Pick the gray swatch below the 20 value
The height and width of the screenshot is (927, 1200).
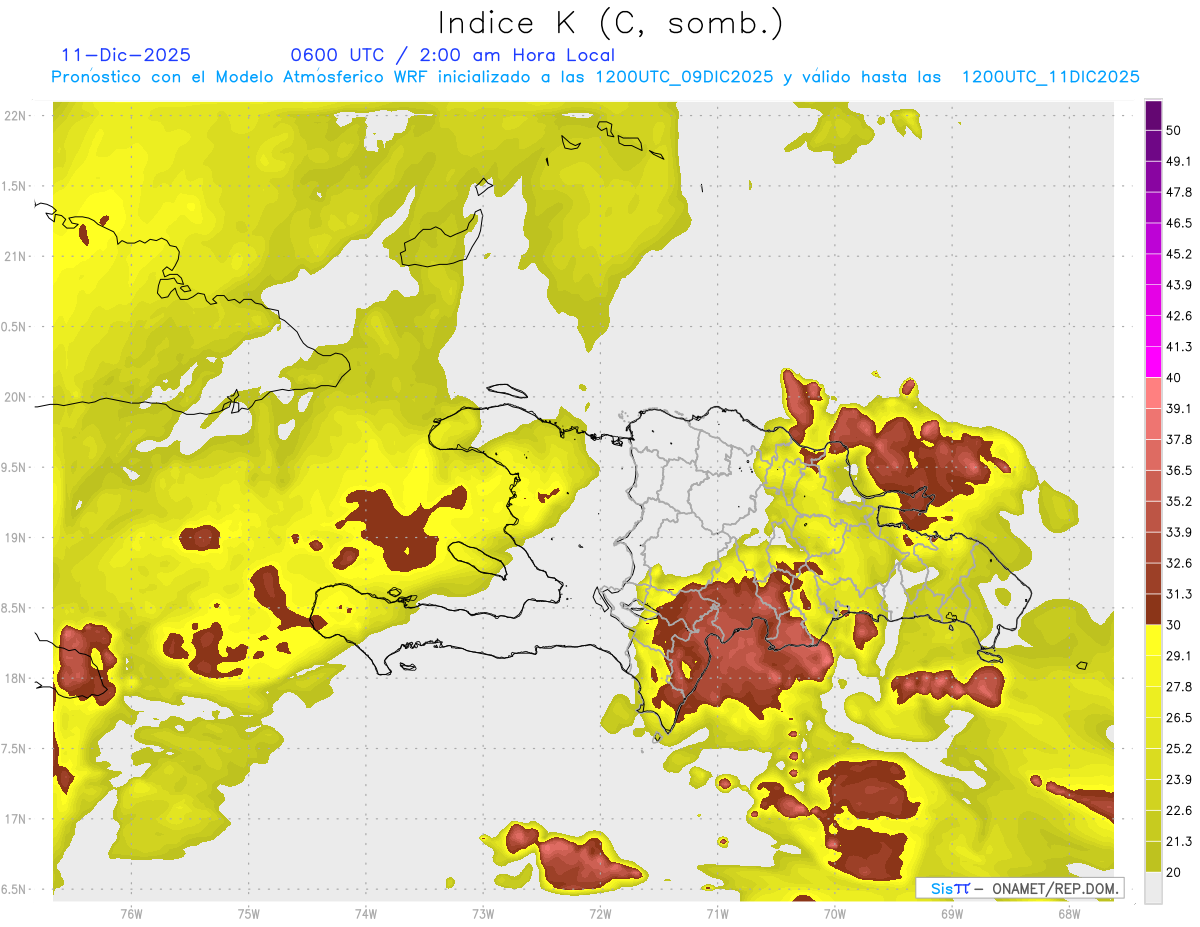coord(1154,888)
